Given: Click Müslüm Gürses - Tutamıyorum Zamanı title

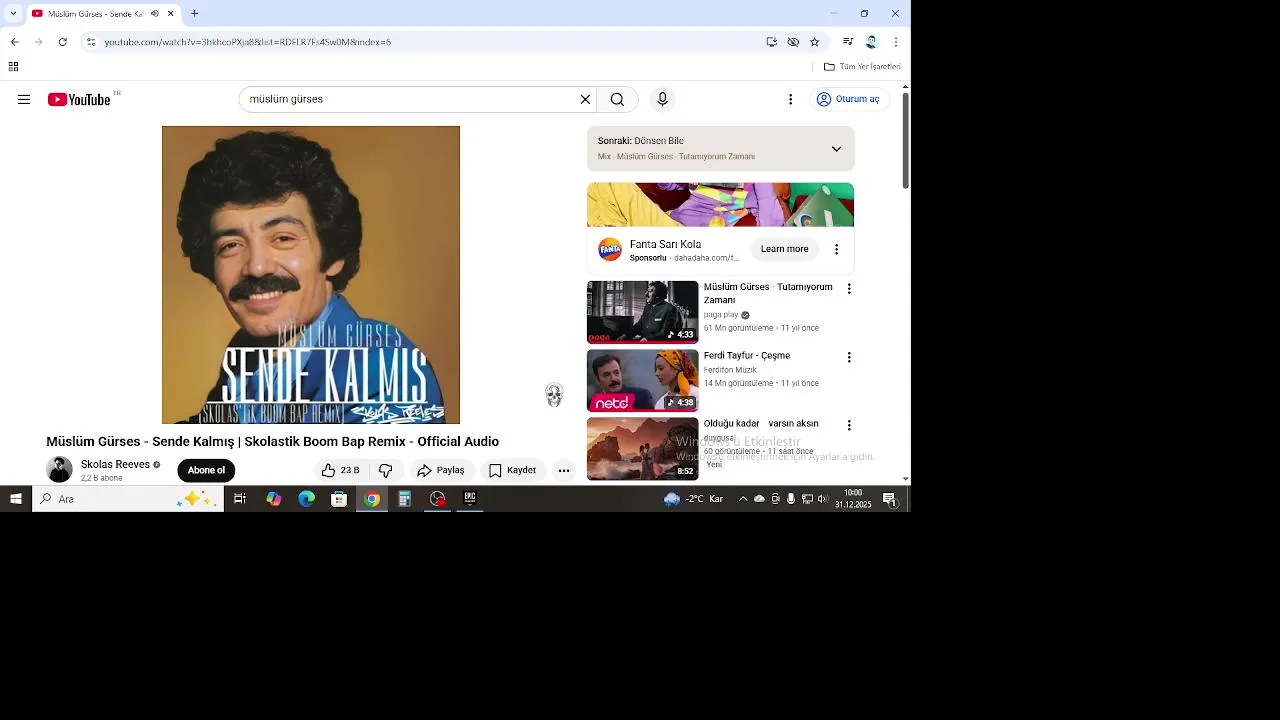Looking at the screenshot, I should click(x=768, y=293).
